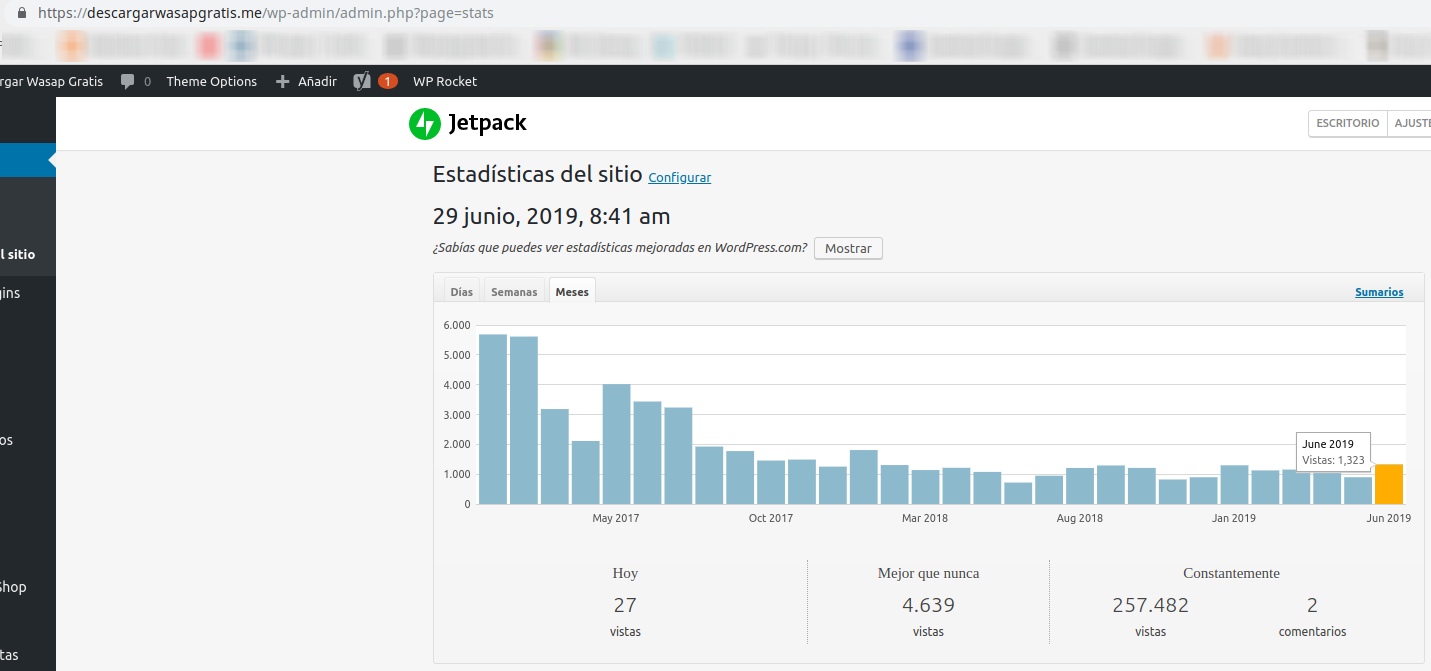Click the address bar URL
The height and width of the screenshot is (671, 1431).
265,14
